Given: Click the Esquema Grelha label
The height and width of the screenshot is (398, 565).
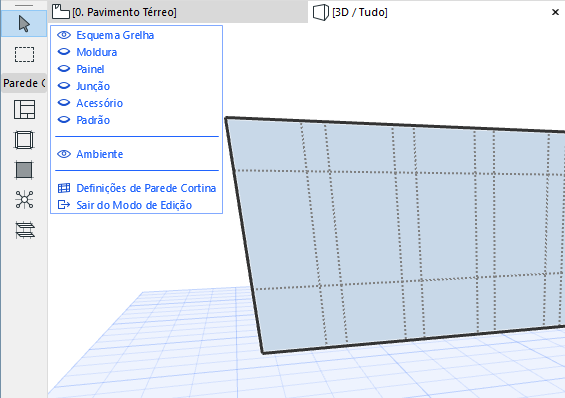Looking at the screenshot, I should pyautogui.click(x=115, y=35).
